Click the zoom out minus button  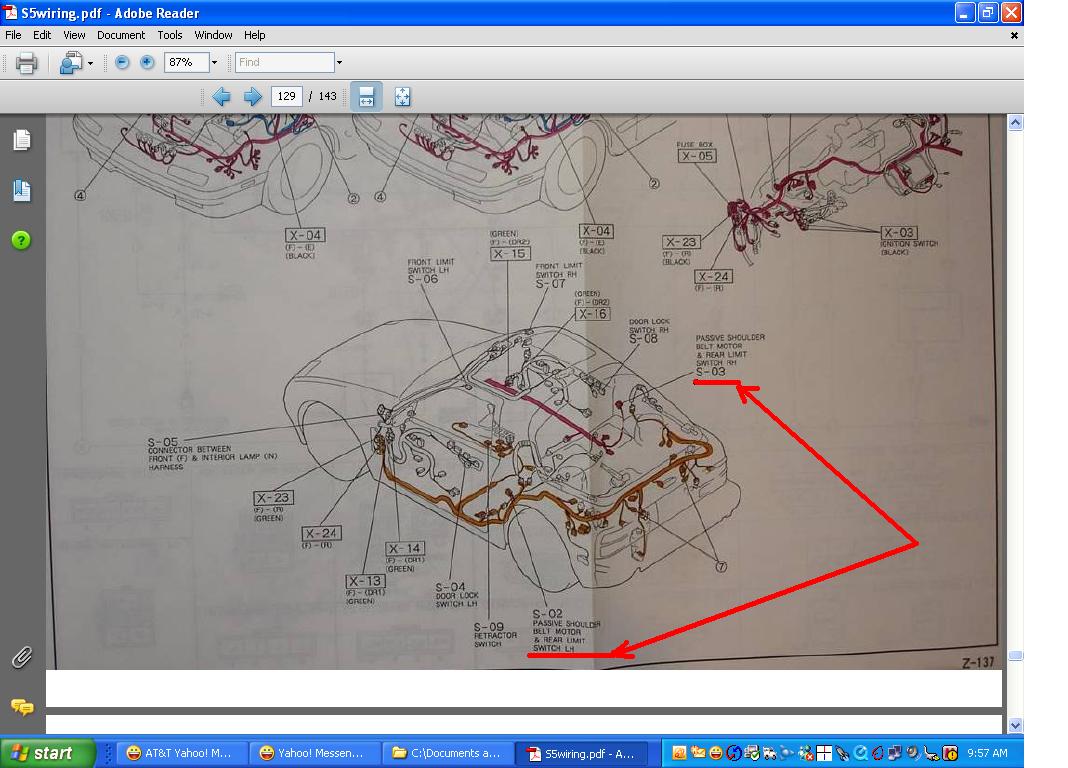click(x=122, y=62)
